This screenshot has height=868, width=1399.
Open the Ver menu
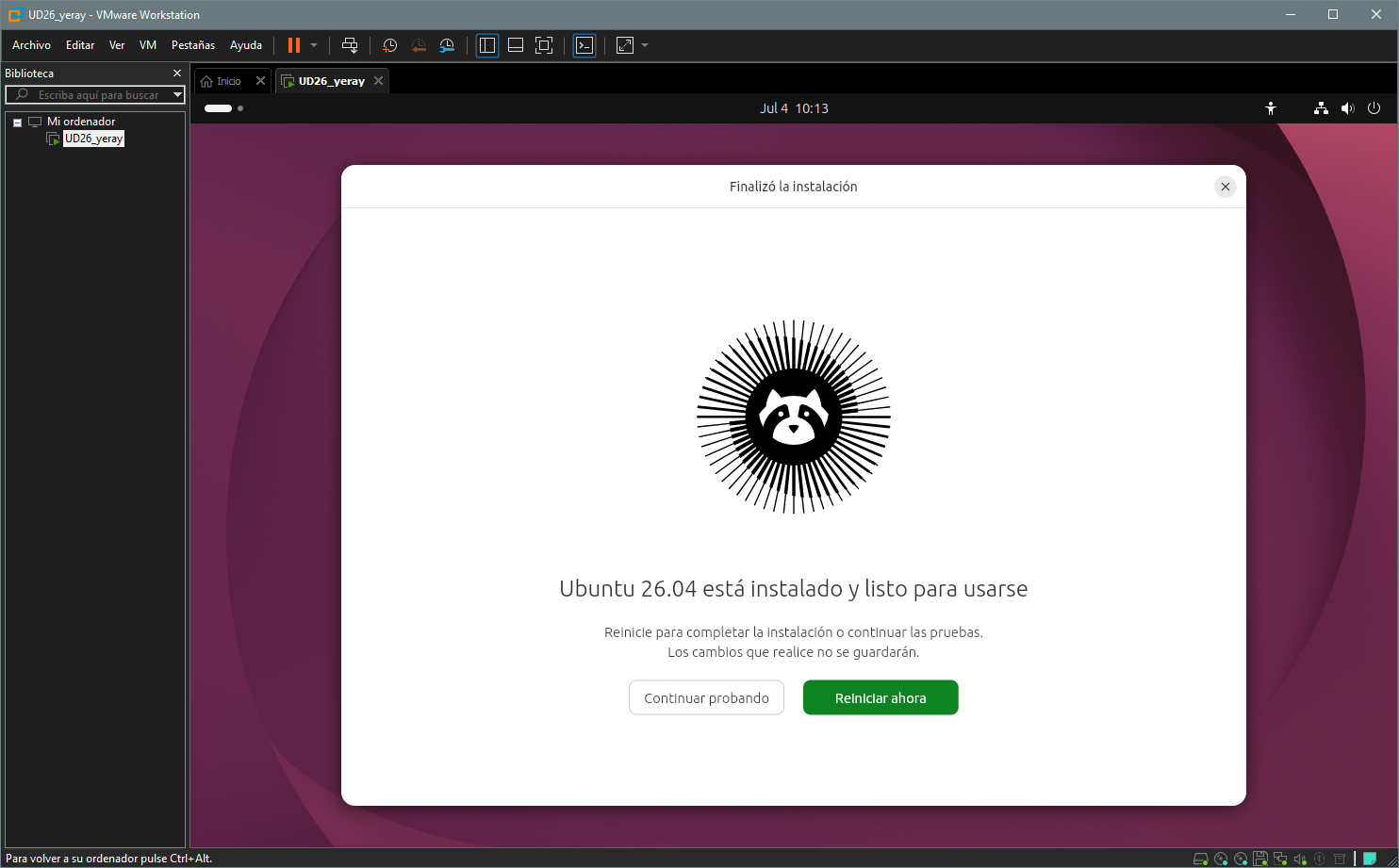coord(117,45)
